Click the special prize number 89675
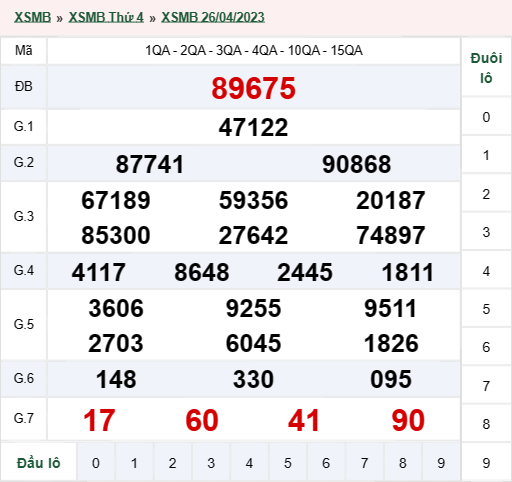The image size is (512, 482). click(x=254, y=88)
